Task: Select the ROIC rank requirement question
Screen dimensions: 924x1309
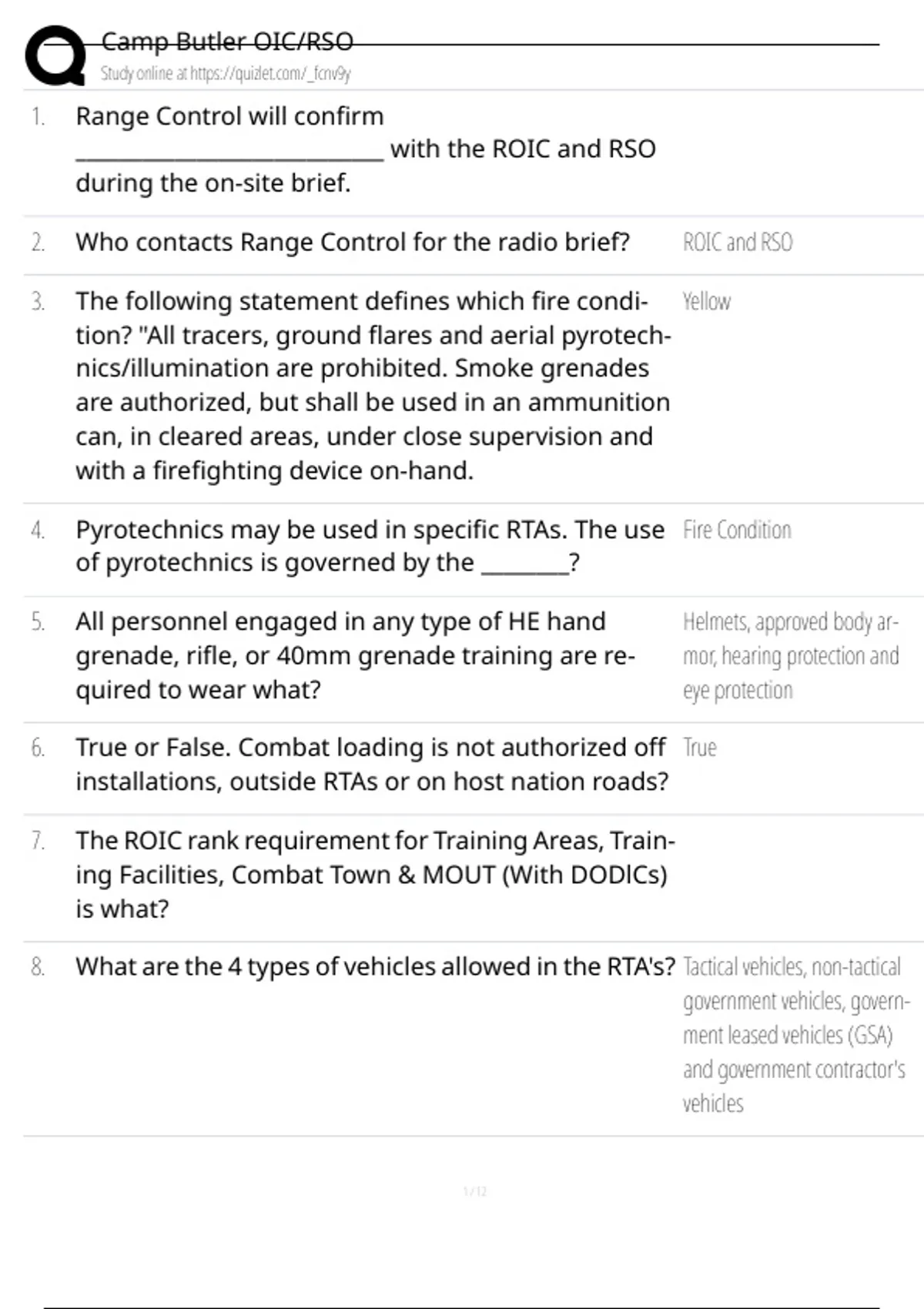Action: 374,874
